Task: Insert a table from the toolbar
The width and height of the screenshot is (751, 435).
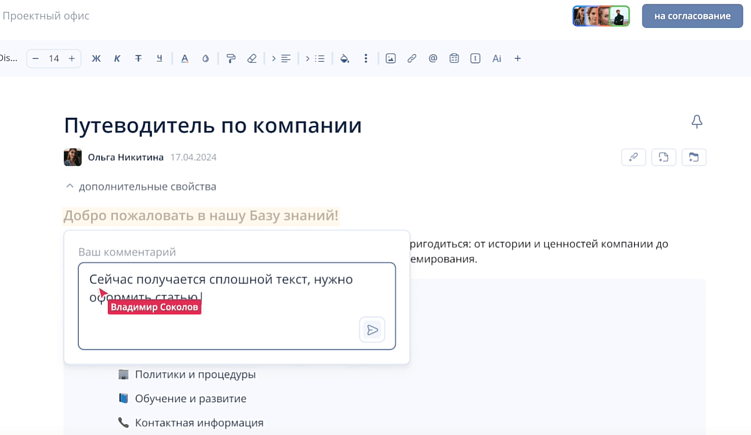Action: [x=454, y=58]
